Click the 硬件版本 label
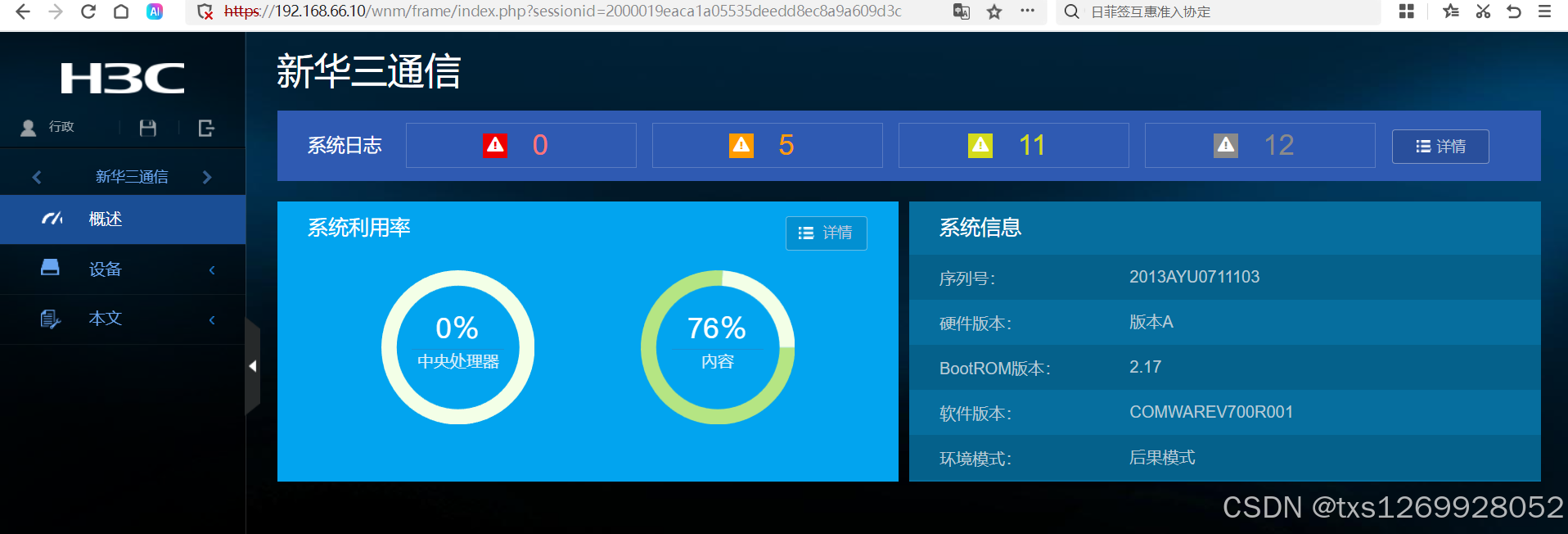 pyautogui.click(x=975, y=324)
